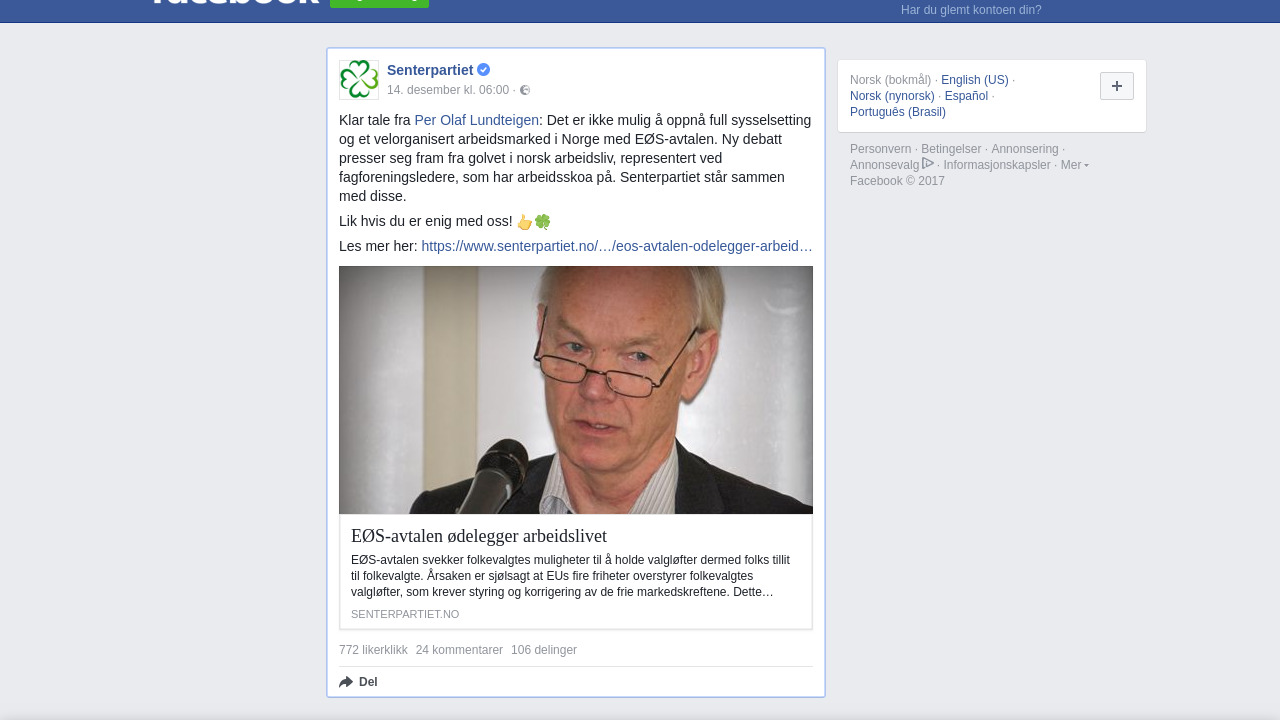Click the Senterpartiet clover profile picture
The image size is (1280, 720).
[x=359, y=80]
